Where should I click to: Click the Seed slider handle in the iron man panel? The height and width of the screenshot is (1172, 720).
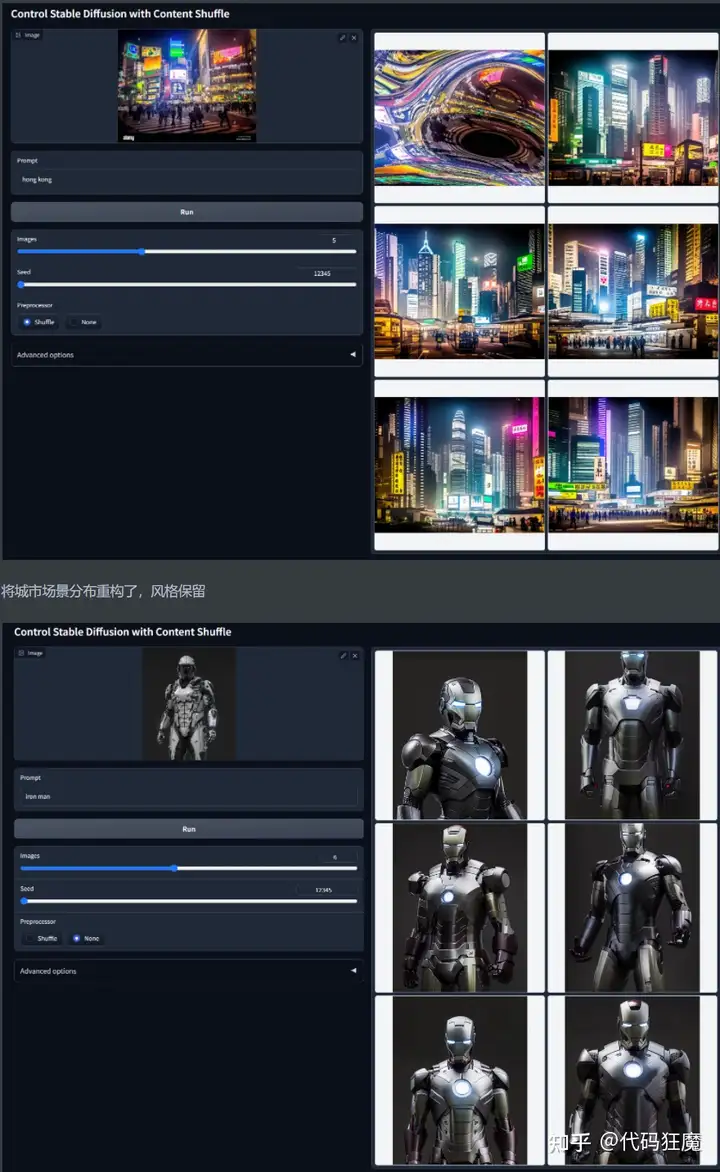(24, 901)
